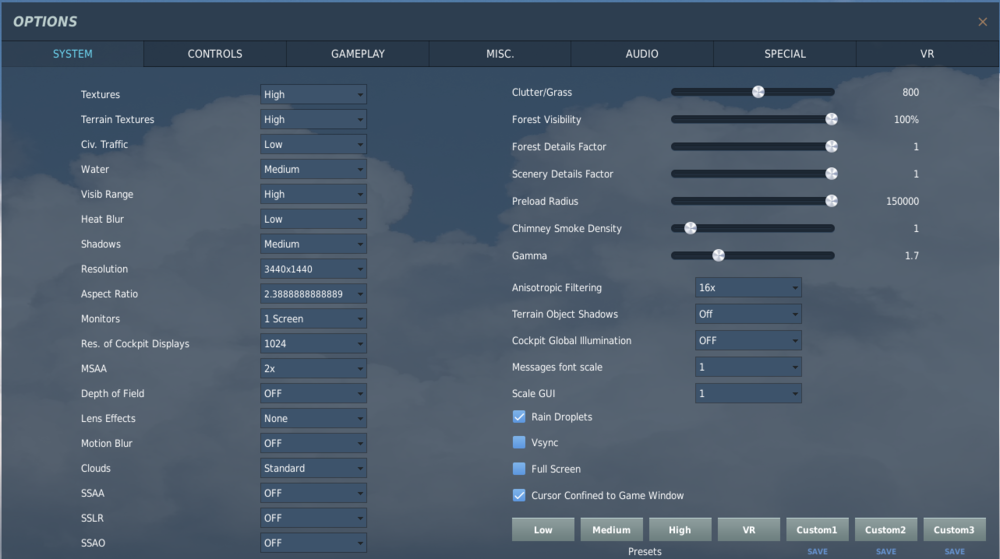Apply the Low preset

[543, 530]
